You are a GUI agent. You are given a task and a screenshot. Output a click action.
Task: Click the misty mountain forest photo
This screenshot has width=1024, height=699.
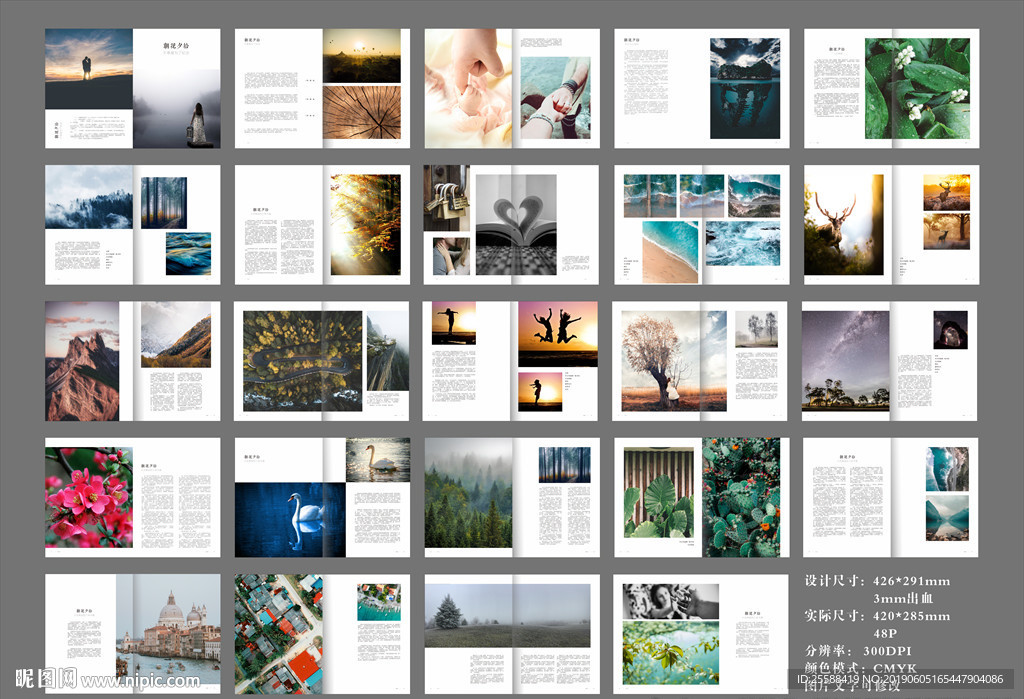89,197
